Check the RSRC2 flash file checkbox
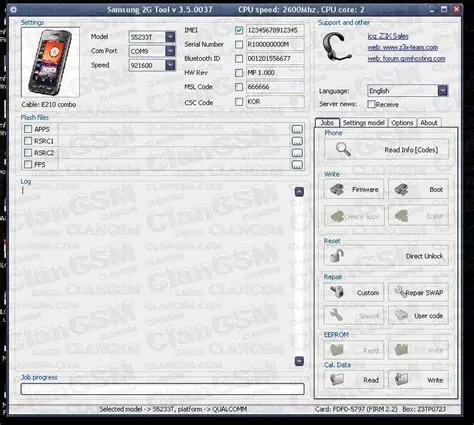Viewport: 474px width, 425px height. pos(28,153)
